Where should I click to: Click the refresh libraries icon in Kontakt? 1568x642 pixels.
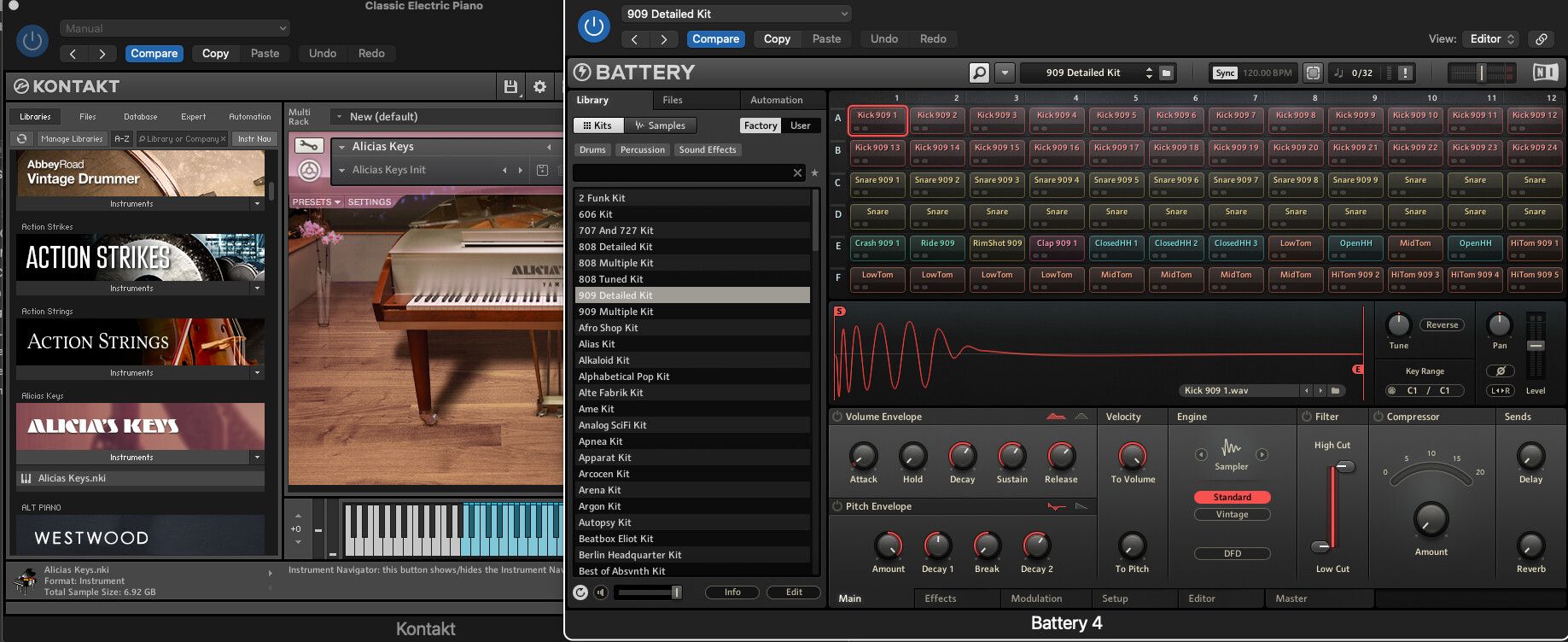22,138
